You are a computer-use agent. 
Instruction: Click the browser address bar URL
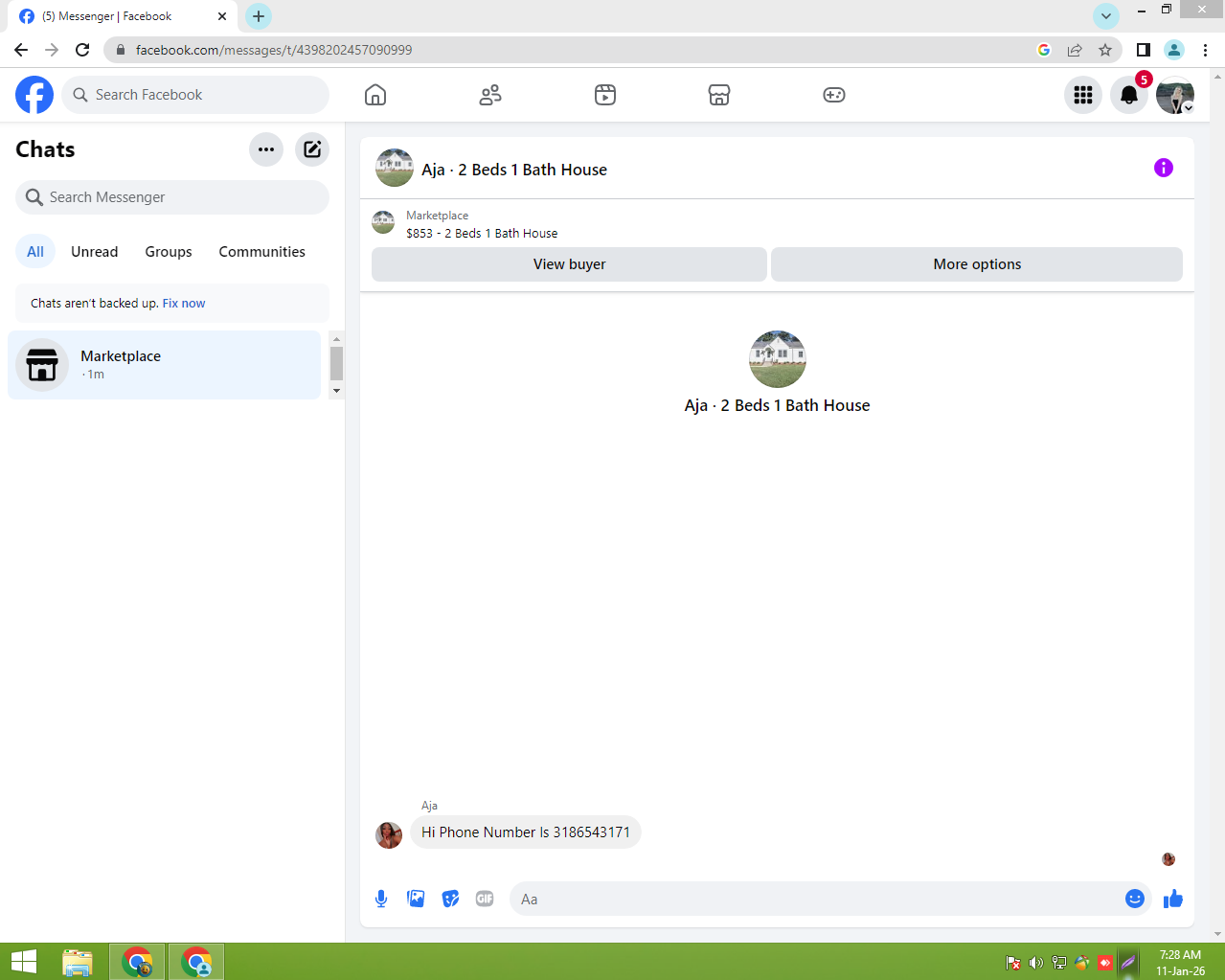point(274,50)
